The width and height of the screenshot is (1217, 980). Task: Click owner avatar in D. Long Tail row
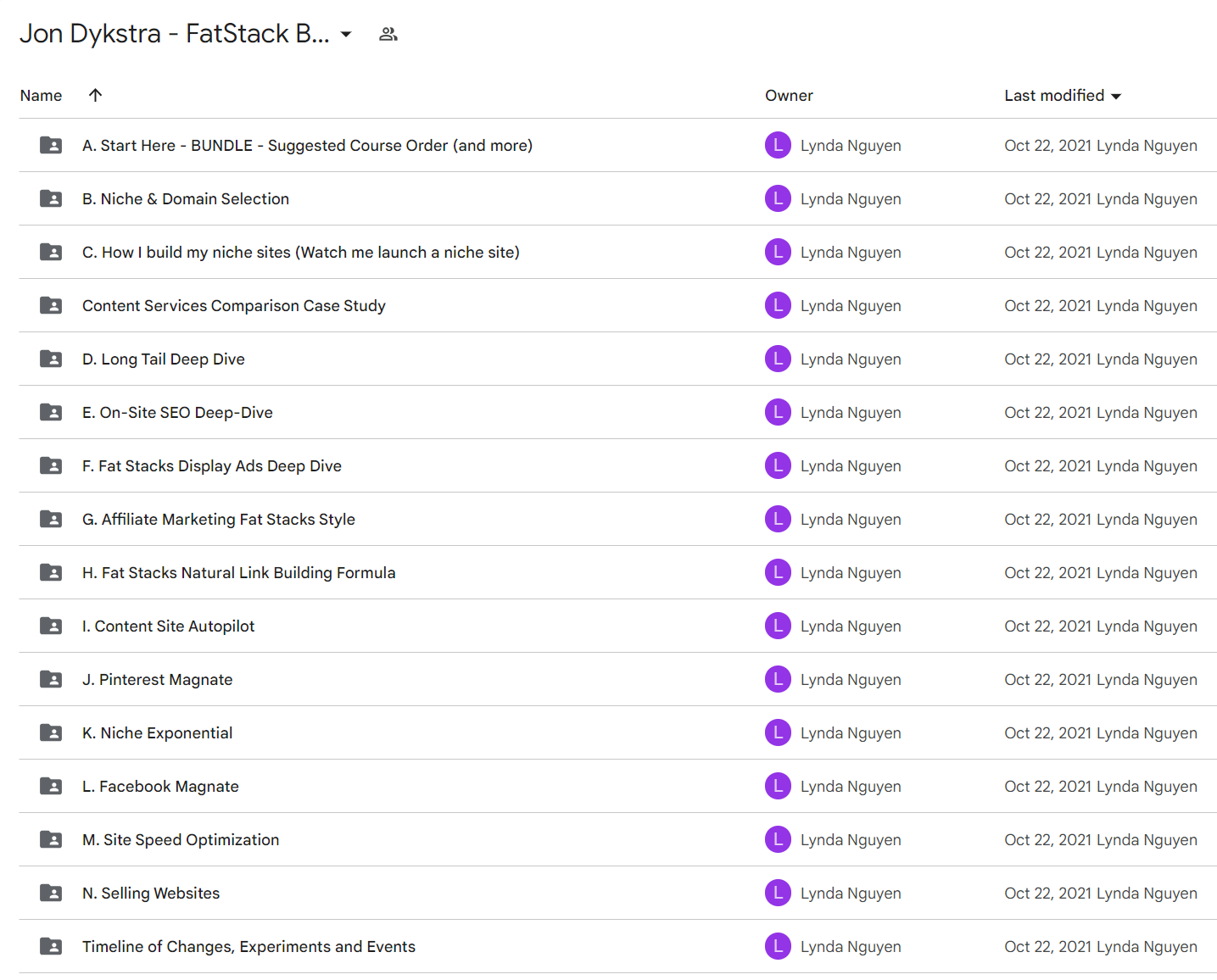(x=778, y=359)
